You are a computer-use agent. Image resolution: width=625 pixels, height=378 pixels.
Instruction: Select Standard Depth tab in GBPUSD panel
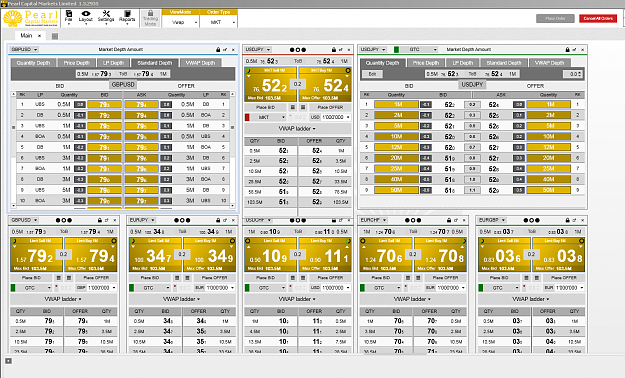pyautogui.click(x=155, y=63)
